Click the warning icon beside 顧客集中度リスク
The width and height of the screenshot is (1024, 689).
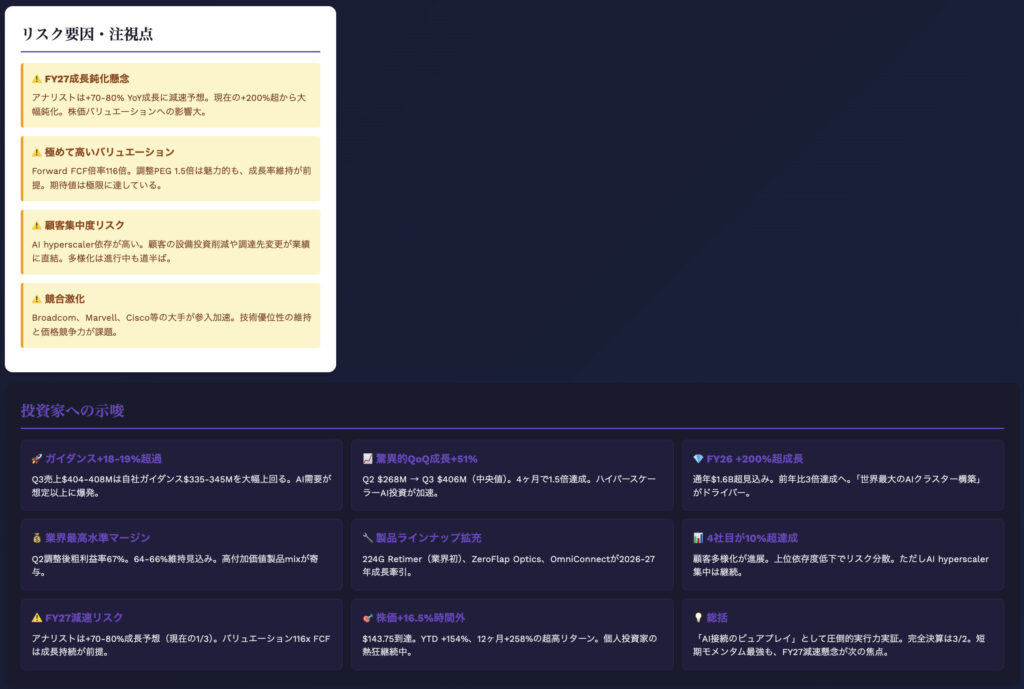click(x=36, y=225)
